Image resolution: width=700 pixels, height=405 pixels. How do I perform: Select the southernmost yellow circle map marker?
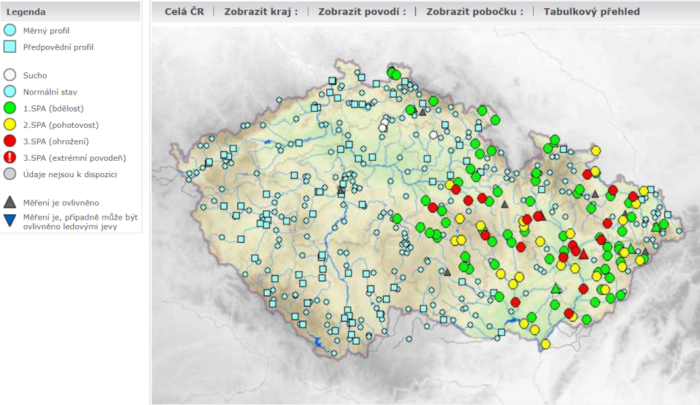click(x=546, y=344)
